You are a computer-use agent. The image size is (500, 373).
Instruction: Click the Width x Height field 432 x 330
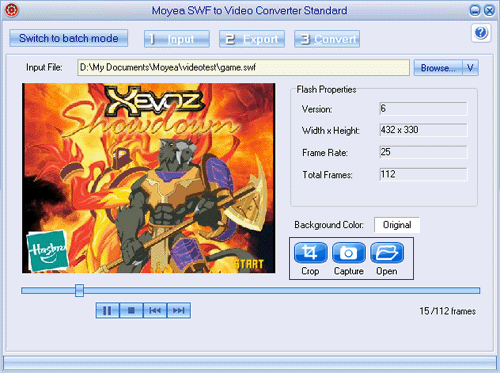(423, 130)
